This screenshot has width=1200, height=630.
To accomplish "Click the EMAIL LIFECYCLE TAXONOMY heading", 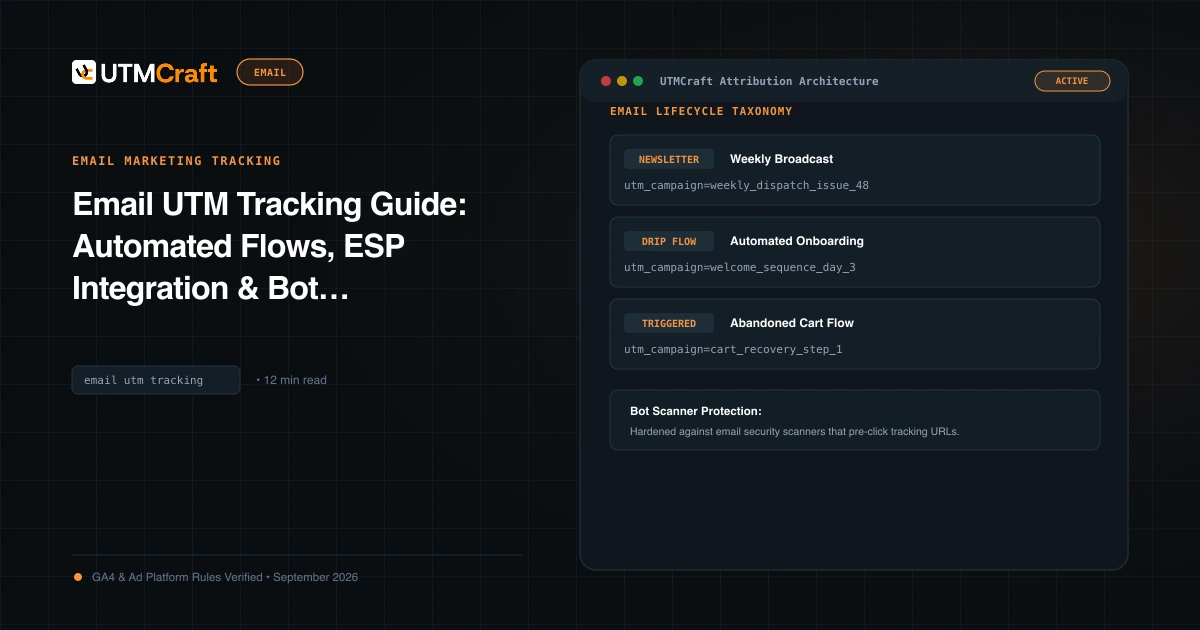I will click(x=701, y=111).
